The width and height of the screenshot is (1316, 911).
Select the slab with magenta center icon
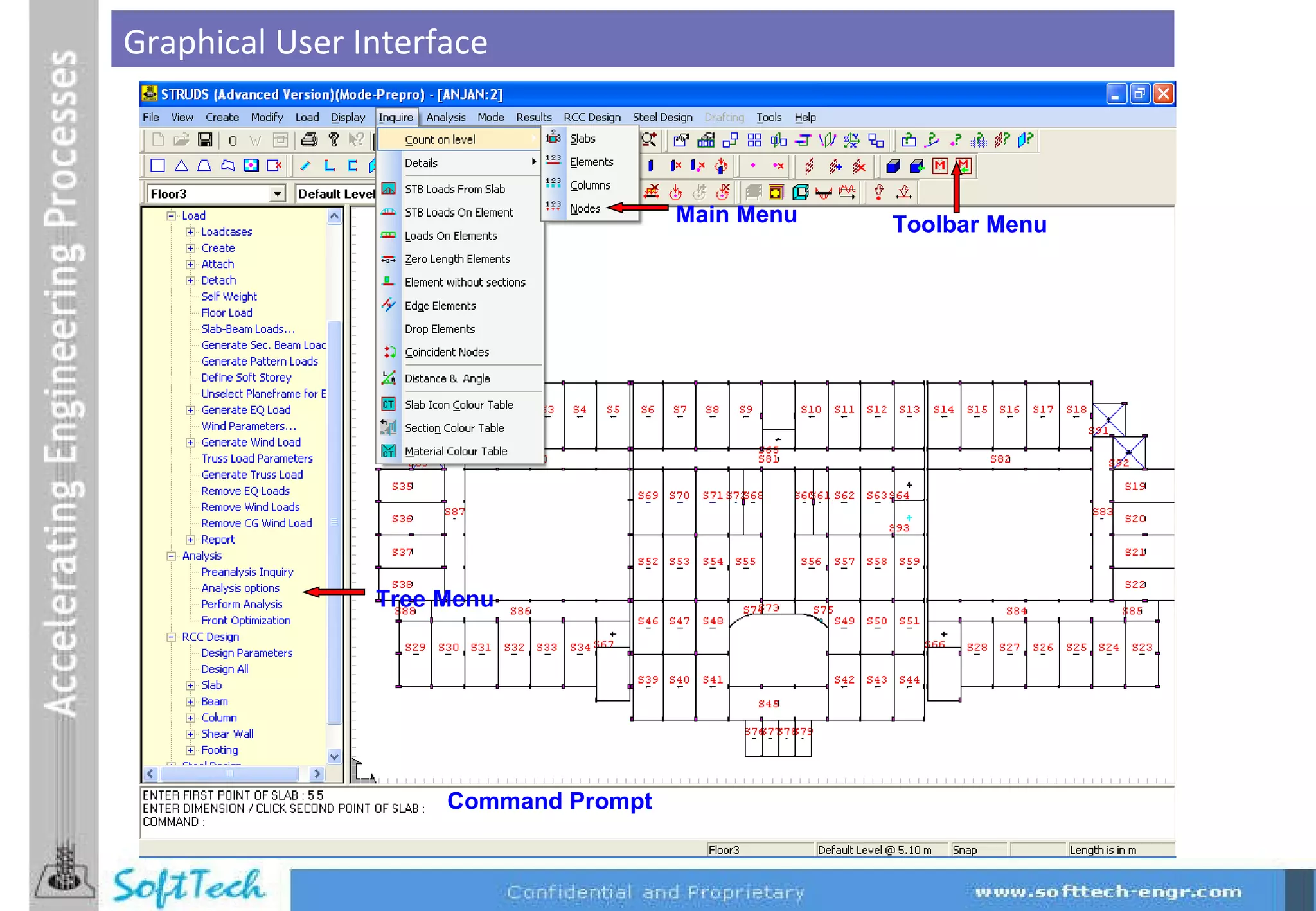point(251,166)
